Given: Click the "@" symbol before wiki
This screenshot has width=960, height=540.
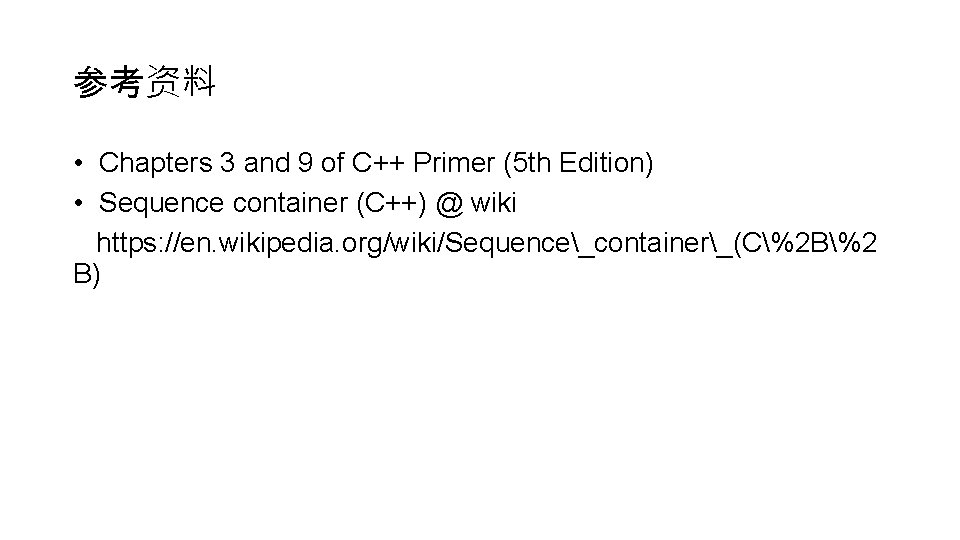Looking at the screenshot, I should (449, 203).
